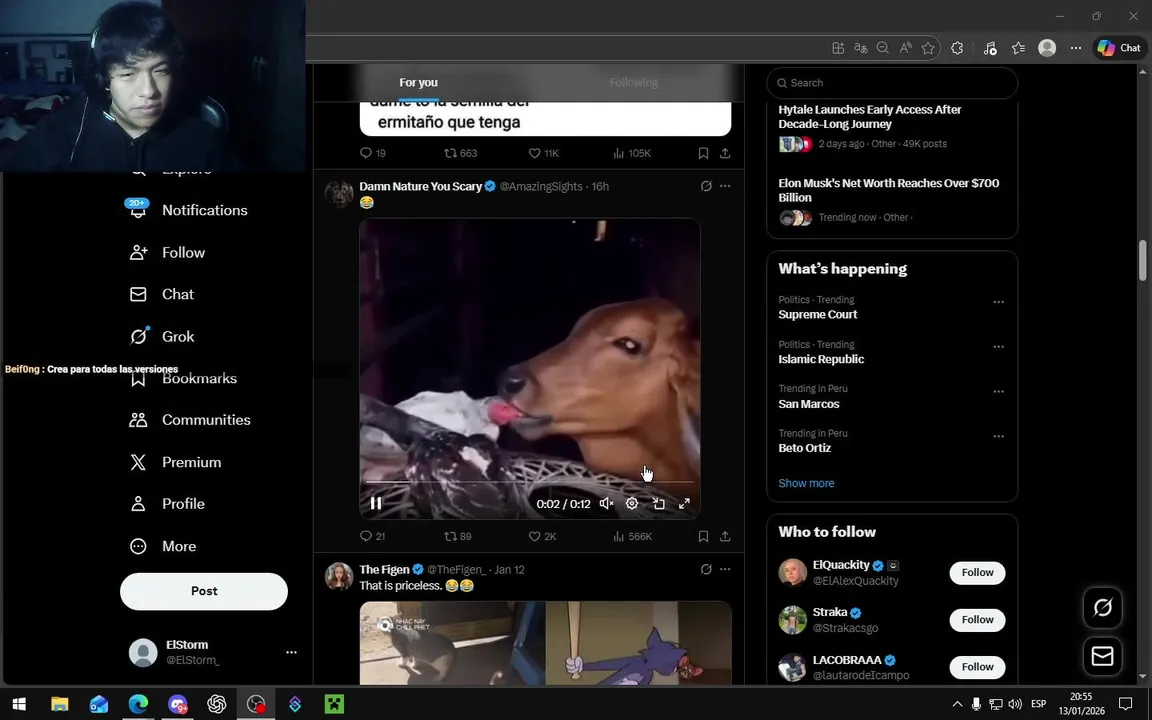
Task: Click the Post button
Action: pyautogui.click(x=204, y=591)
